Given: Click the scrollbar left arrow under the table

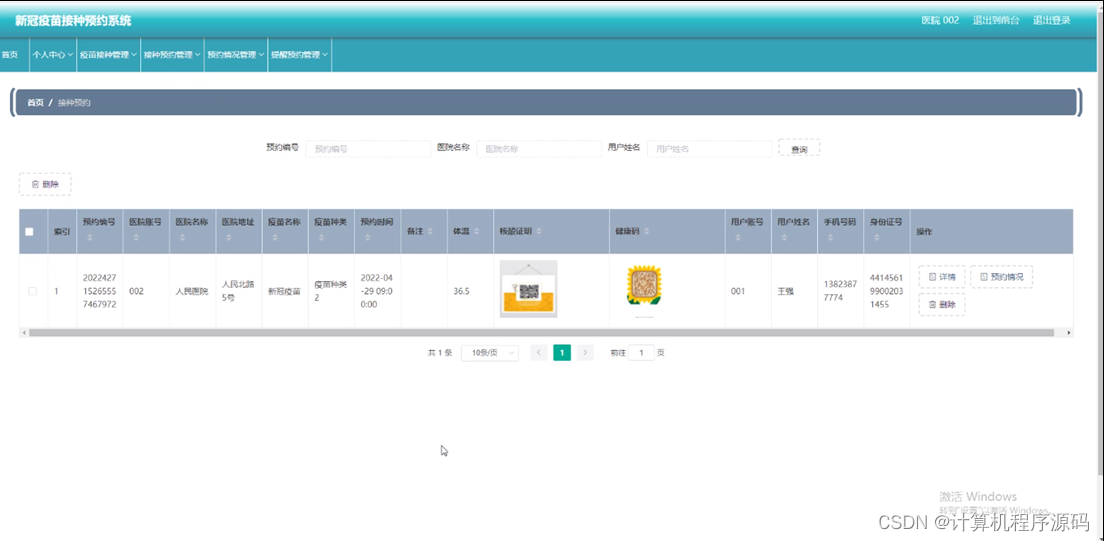Looking at the screenshot, I should click(x=23, y=332).
